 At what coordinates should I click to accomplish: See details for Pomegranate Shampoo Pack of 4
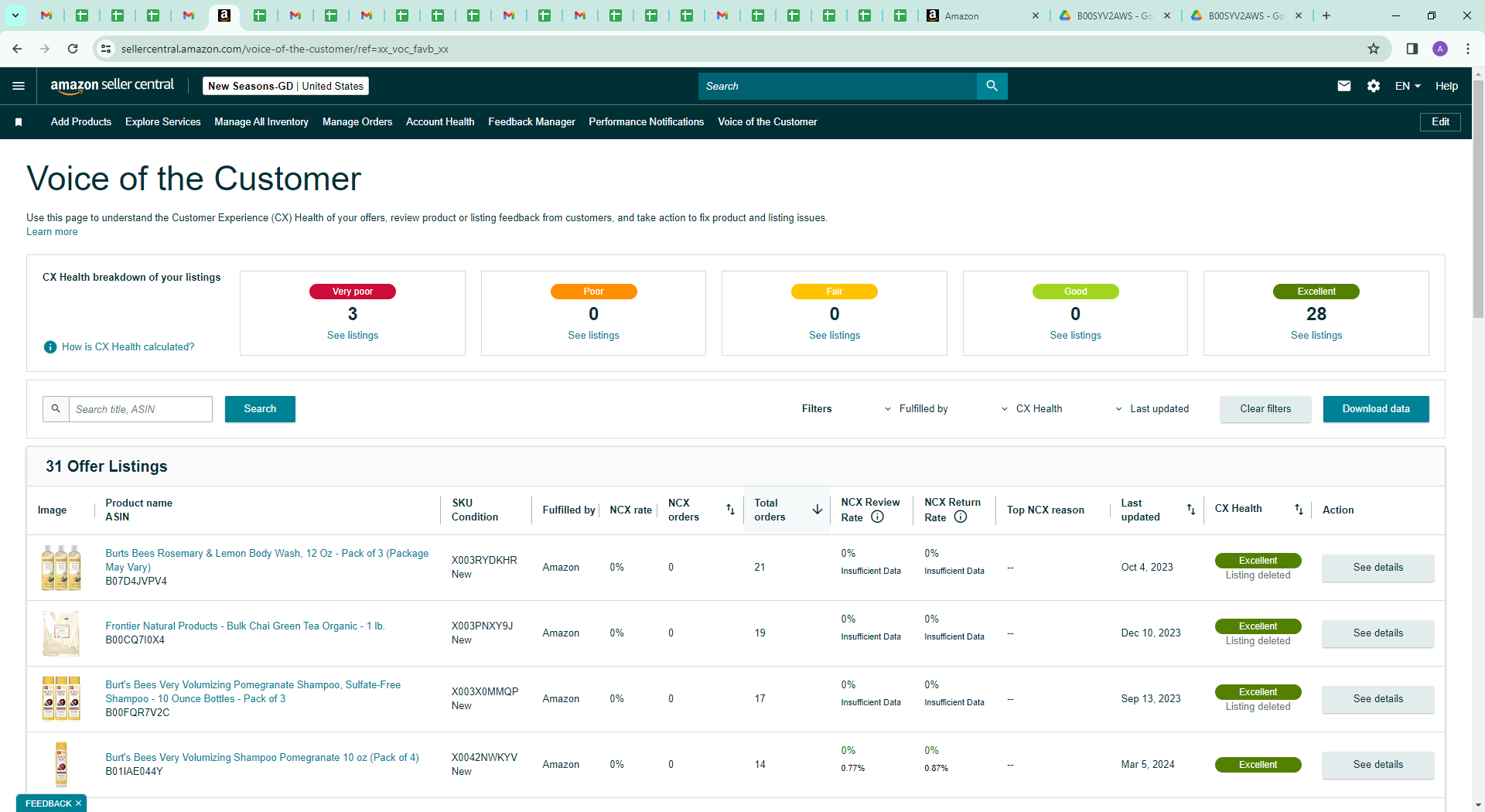1378,765
